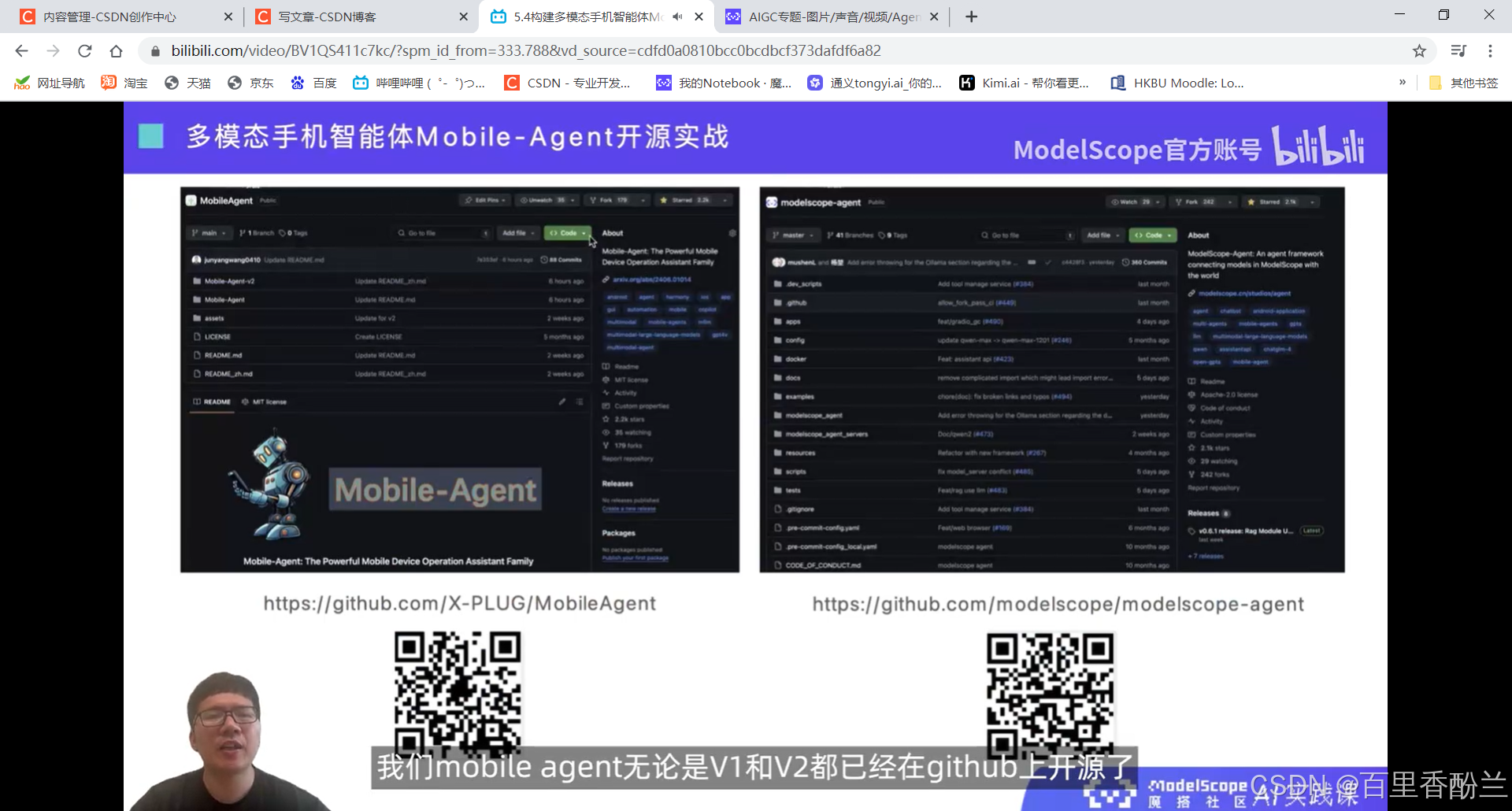Viewport: 1512px width, 811px height.
Task: Minimize the browser window
Action: point(1399,15)
